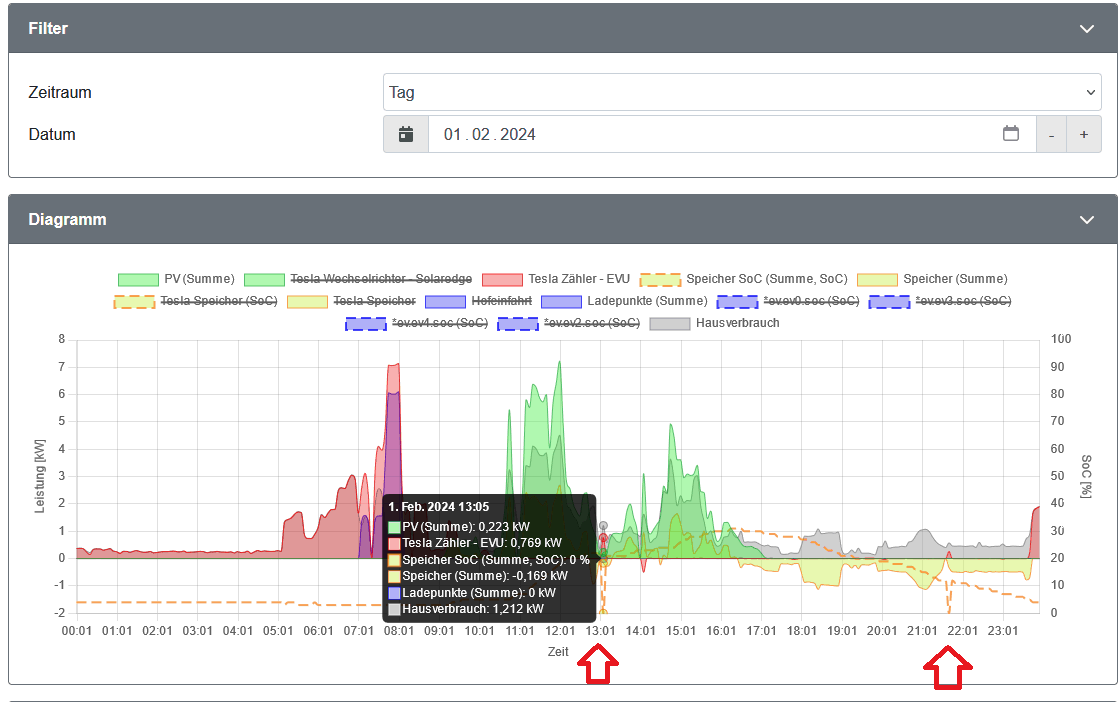The width and height of the screenshot is (1118, 702).
Task: Hide Speicher (Summe) series in legend
Action: [933, 279]
